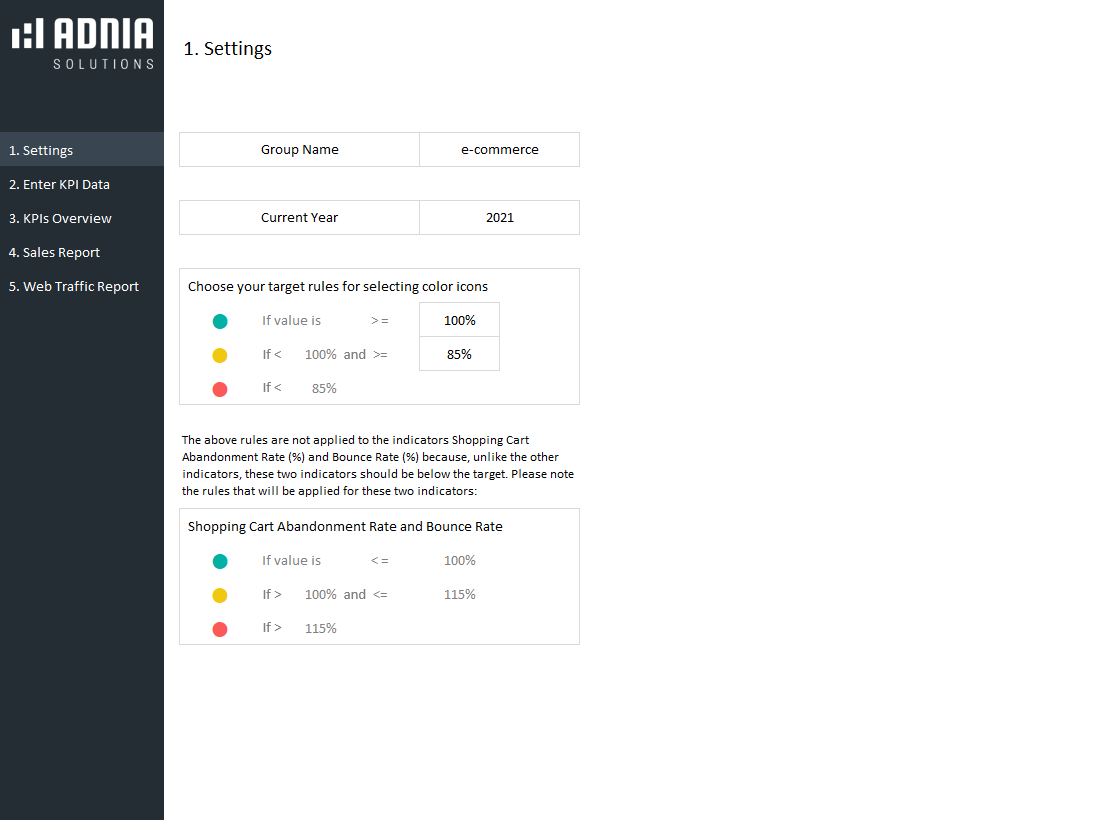
Task: Click green icon in Bounce Rate rules
Action: [220, 561]
